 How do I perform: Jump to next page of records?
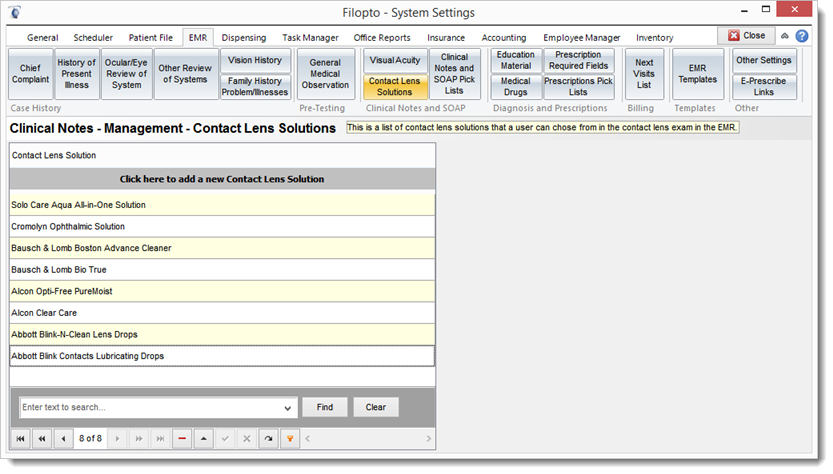click(x=139, y=438)
